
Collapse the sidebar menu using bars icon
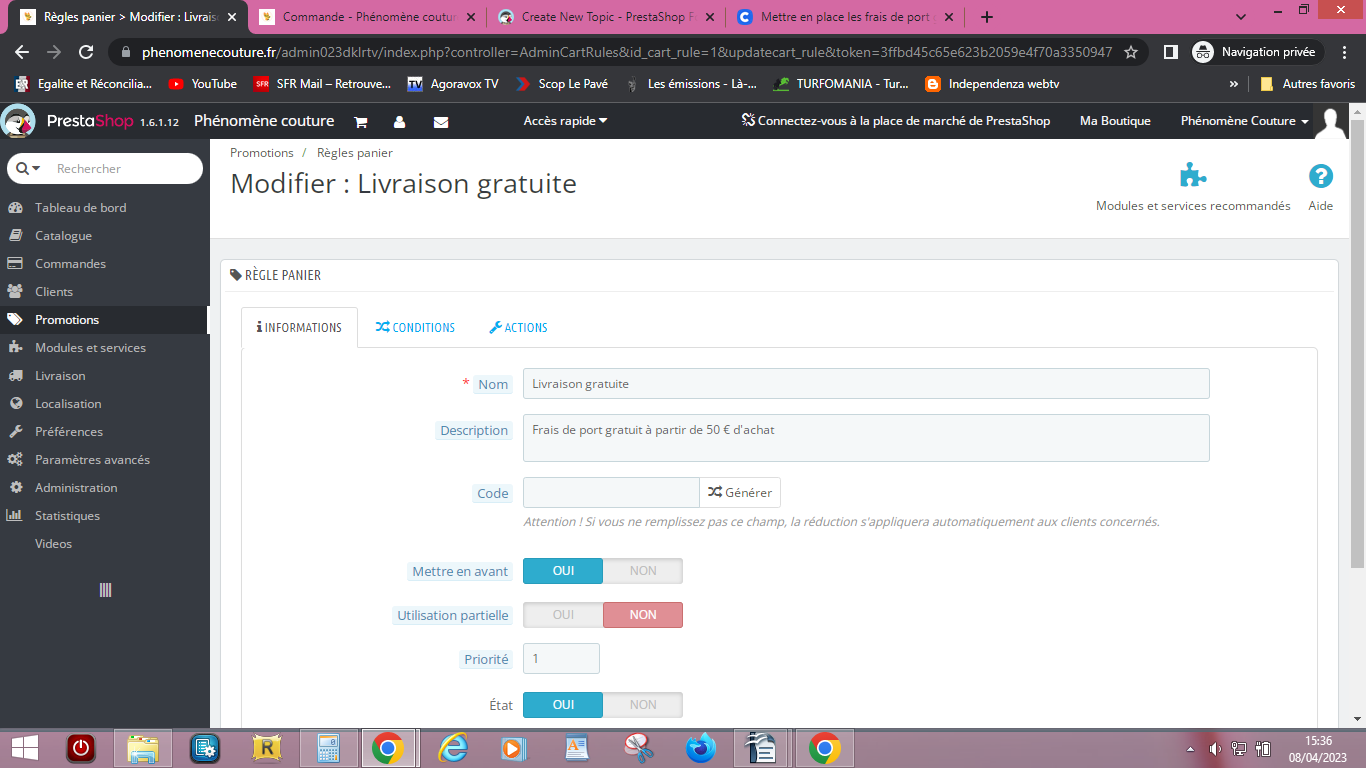pos(105,590)
